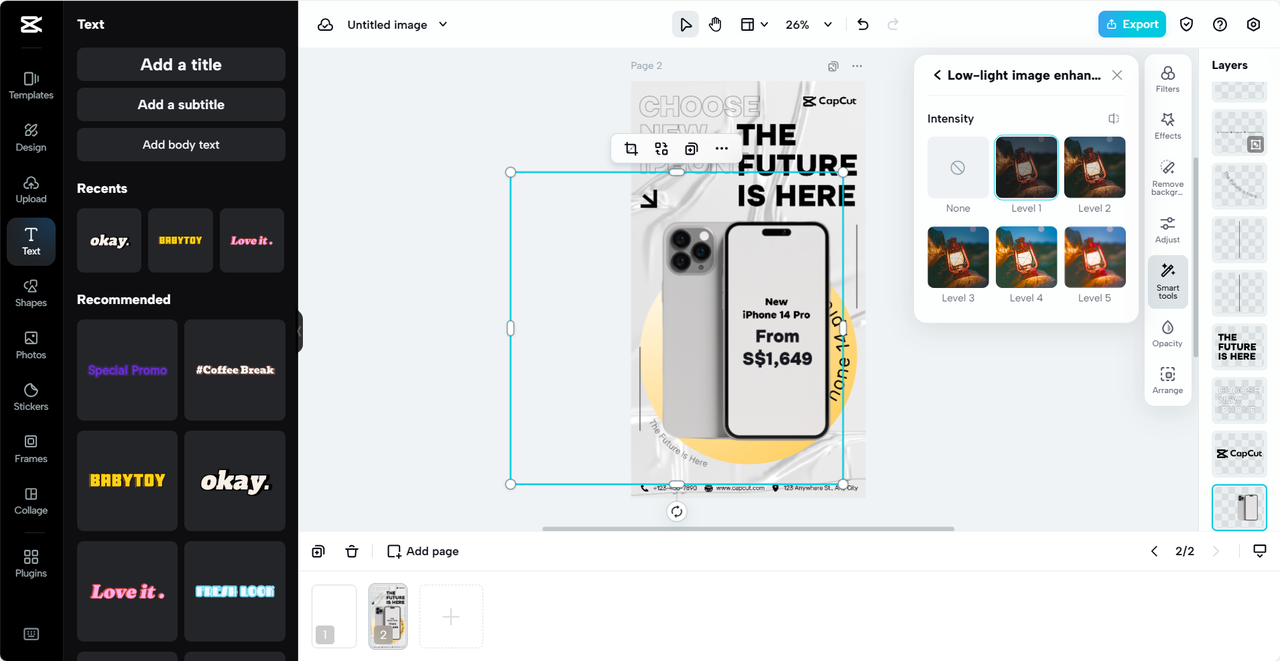Viewport: 1280px width, 661px height.
Task: Open the Shapes sidebar panel
Action: click(x=31, y=294)
